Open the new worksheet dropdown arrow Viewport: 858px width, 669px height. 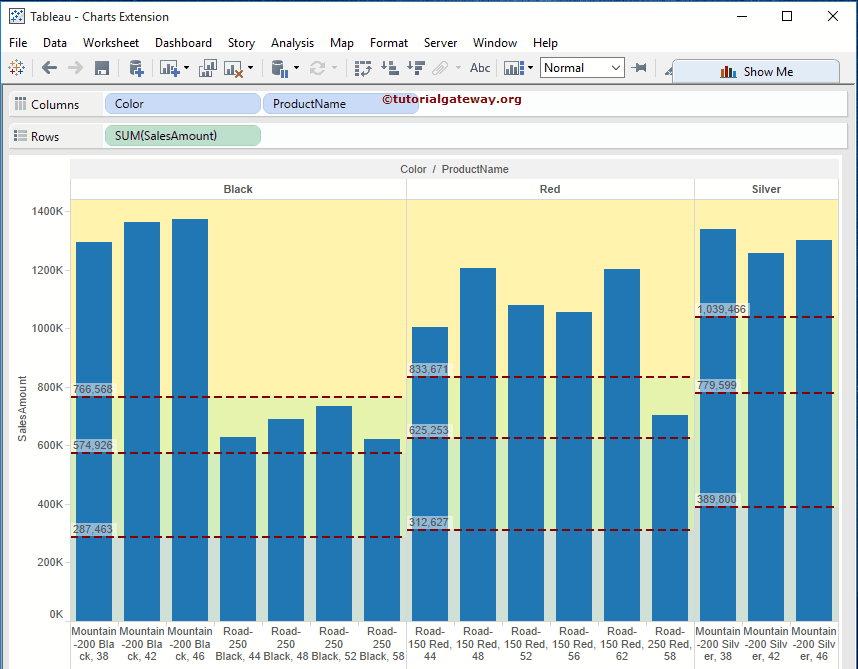[x=186, y=70]
